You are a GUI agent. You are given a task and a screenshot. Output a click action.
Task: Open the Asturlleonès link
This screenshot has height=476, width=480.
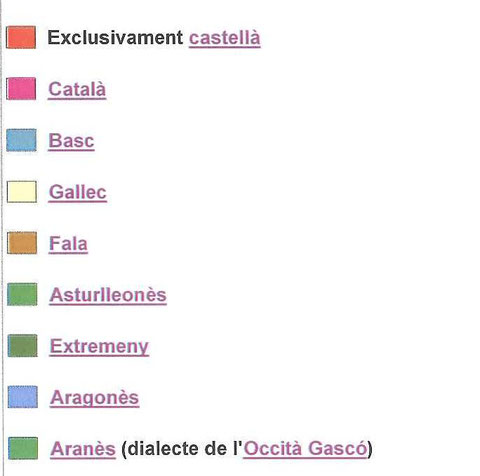click(x=108, y=295)
